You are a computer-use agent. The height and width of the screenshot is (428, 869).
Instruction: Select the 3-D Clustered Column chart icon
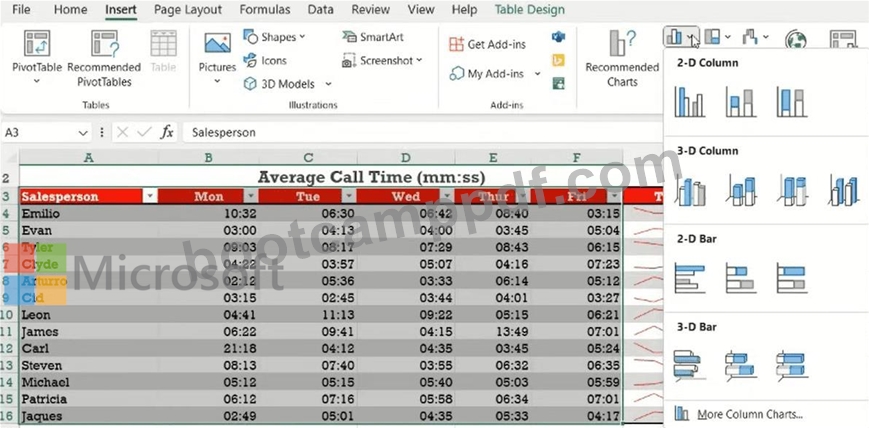tap(689, 190)
